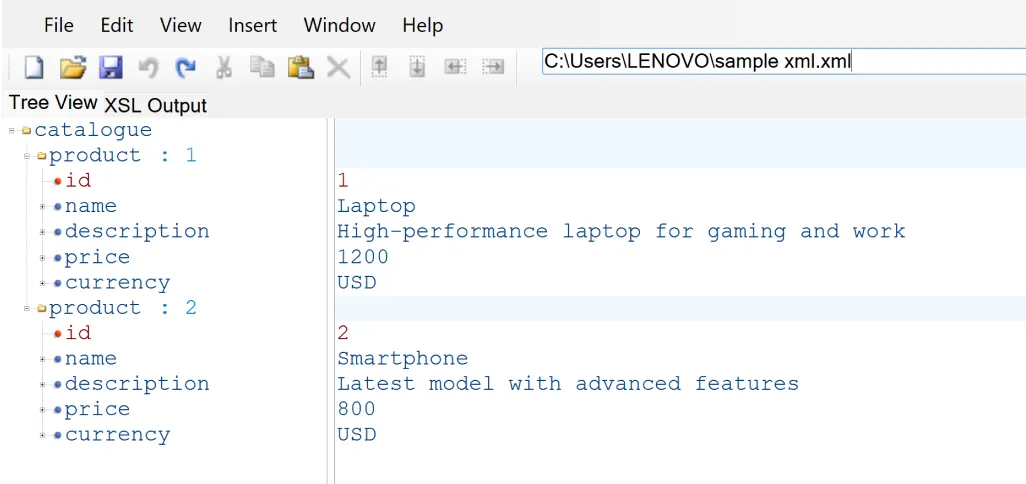Open the Edit menu
This screenshot has width=1026, height=484.
point(116,26)
